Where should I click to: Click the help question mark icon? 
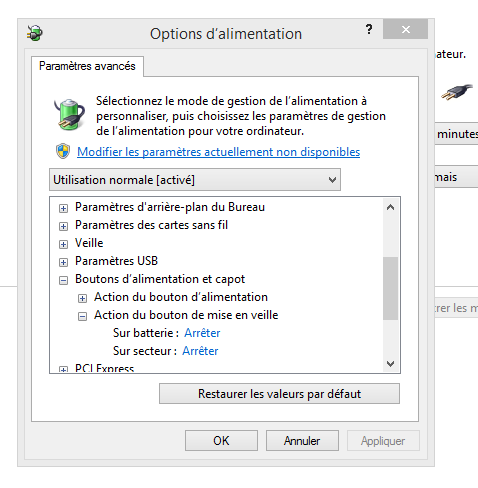369,29
